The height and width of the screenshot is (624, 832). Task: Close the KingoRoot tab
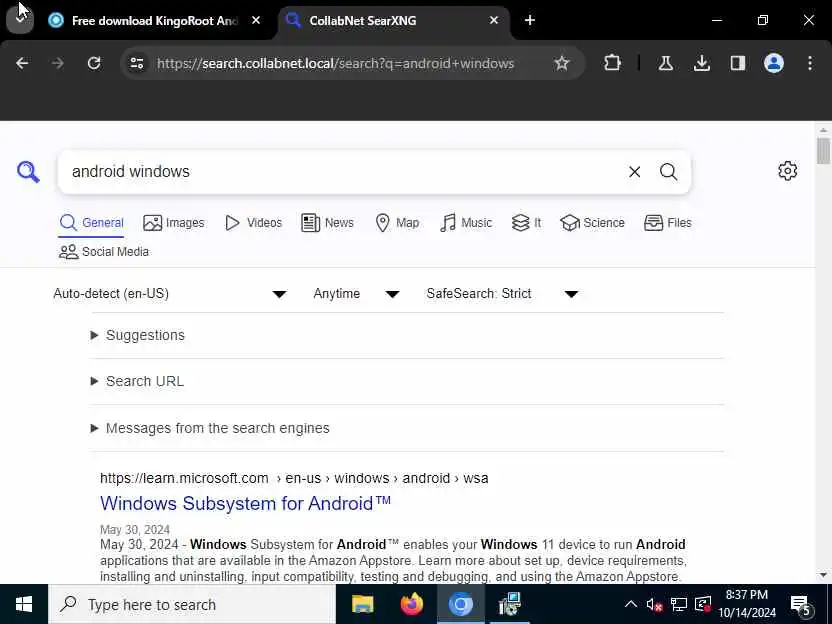(x=256, y=20)
